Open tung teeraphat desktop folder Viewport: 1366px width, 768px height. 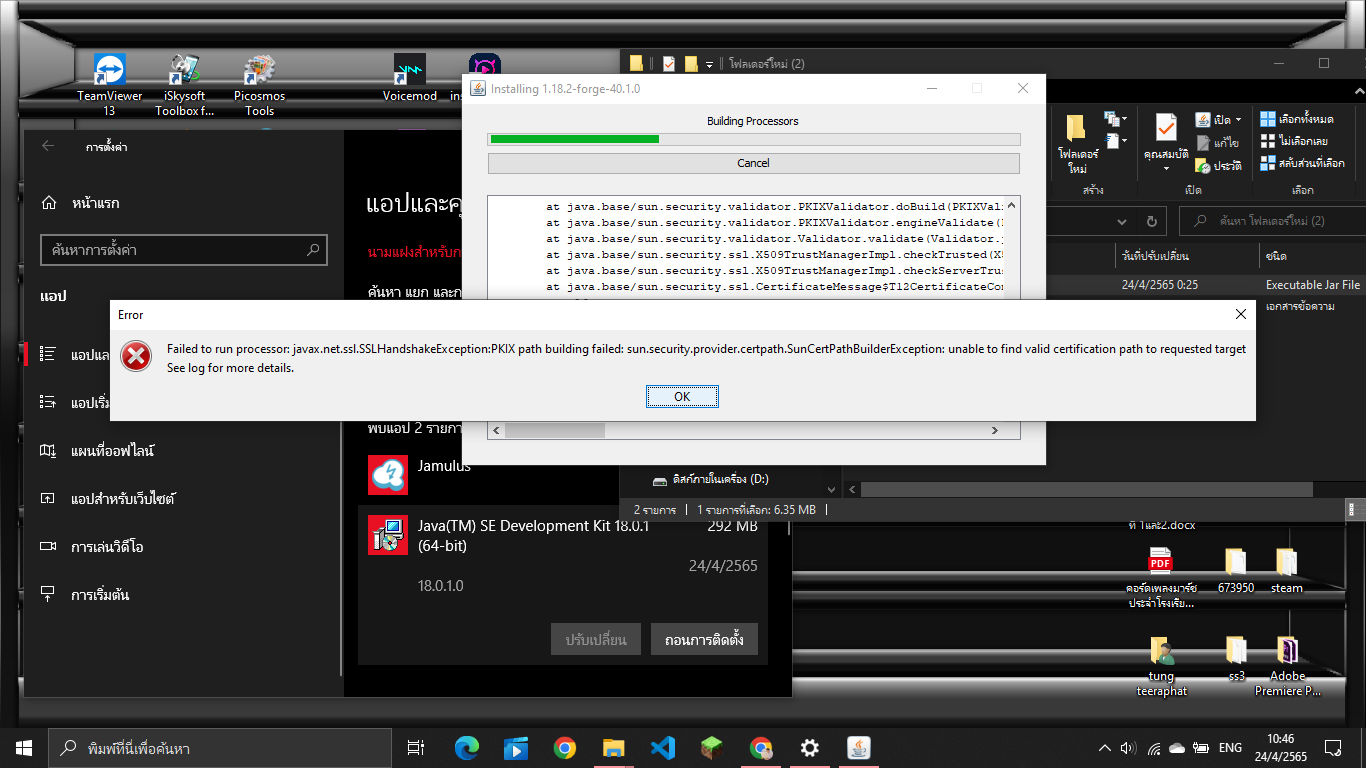(1160, 666)
